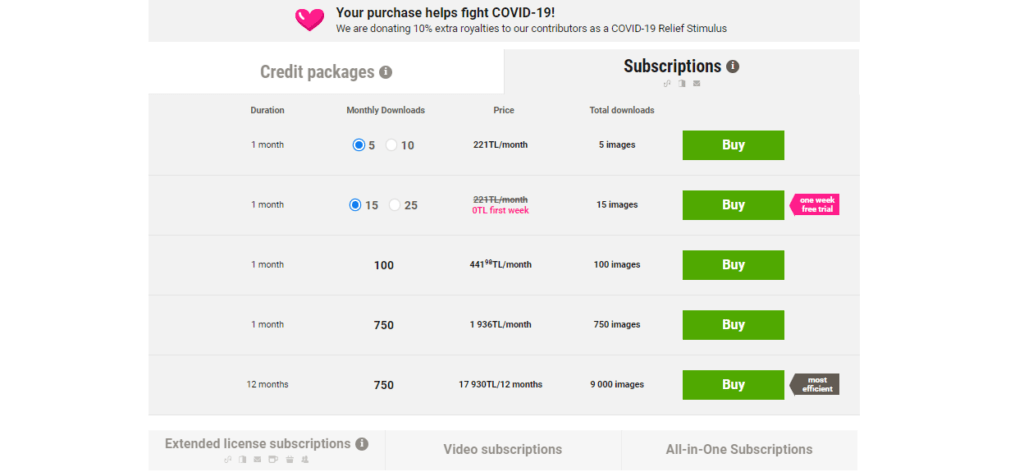Open Extended license subscriptions tab
Image resolution: width=1024 pixels, height=472 pixels.
tap(257, 444)
